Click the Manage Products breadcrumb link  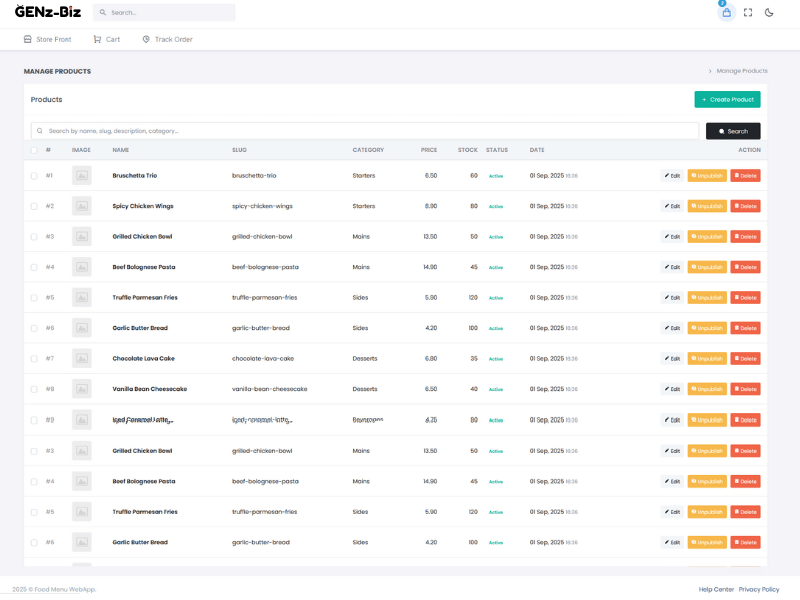742,71
